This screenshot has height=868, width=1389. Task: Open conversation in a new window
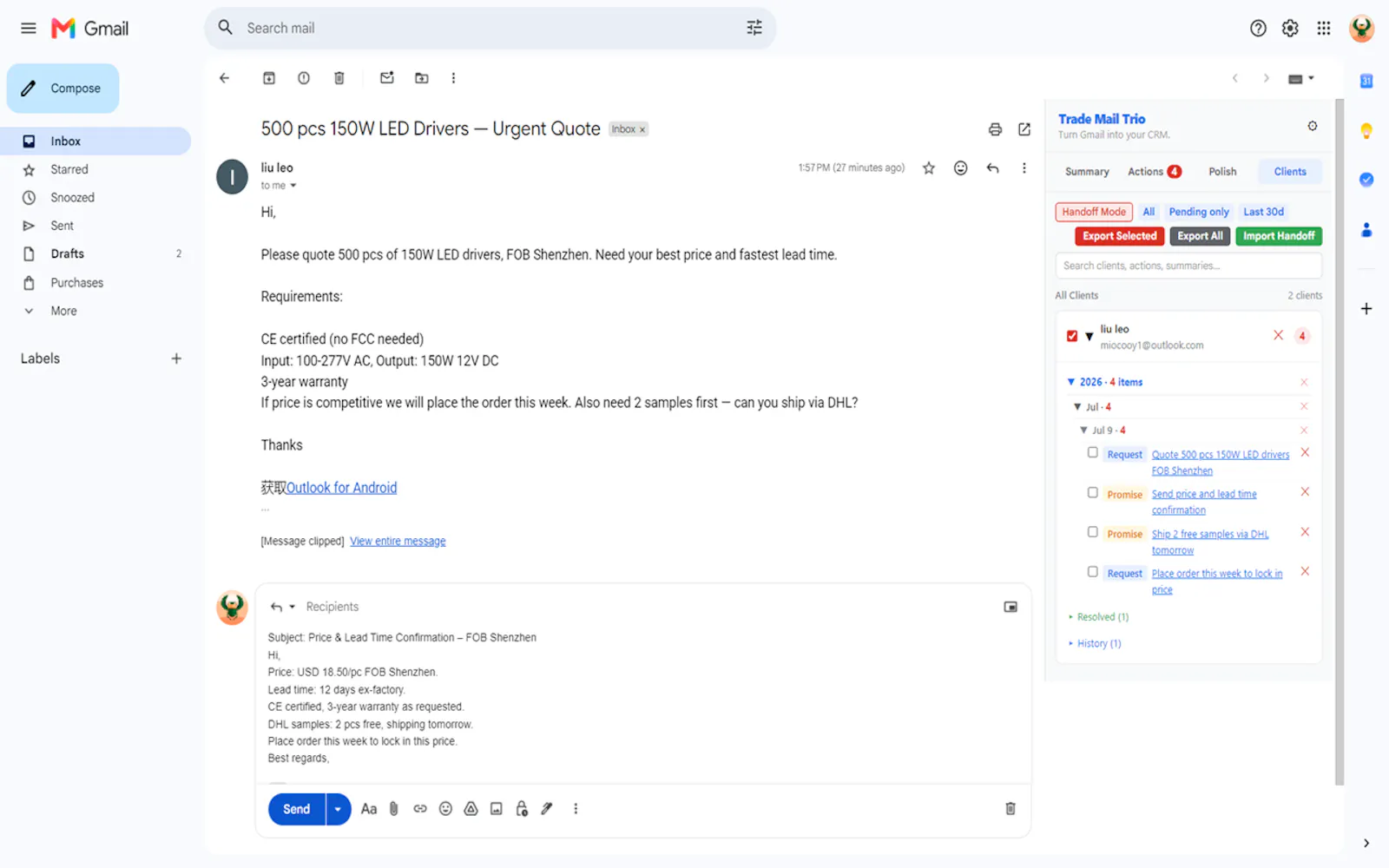[x=1024, y=129]
